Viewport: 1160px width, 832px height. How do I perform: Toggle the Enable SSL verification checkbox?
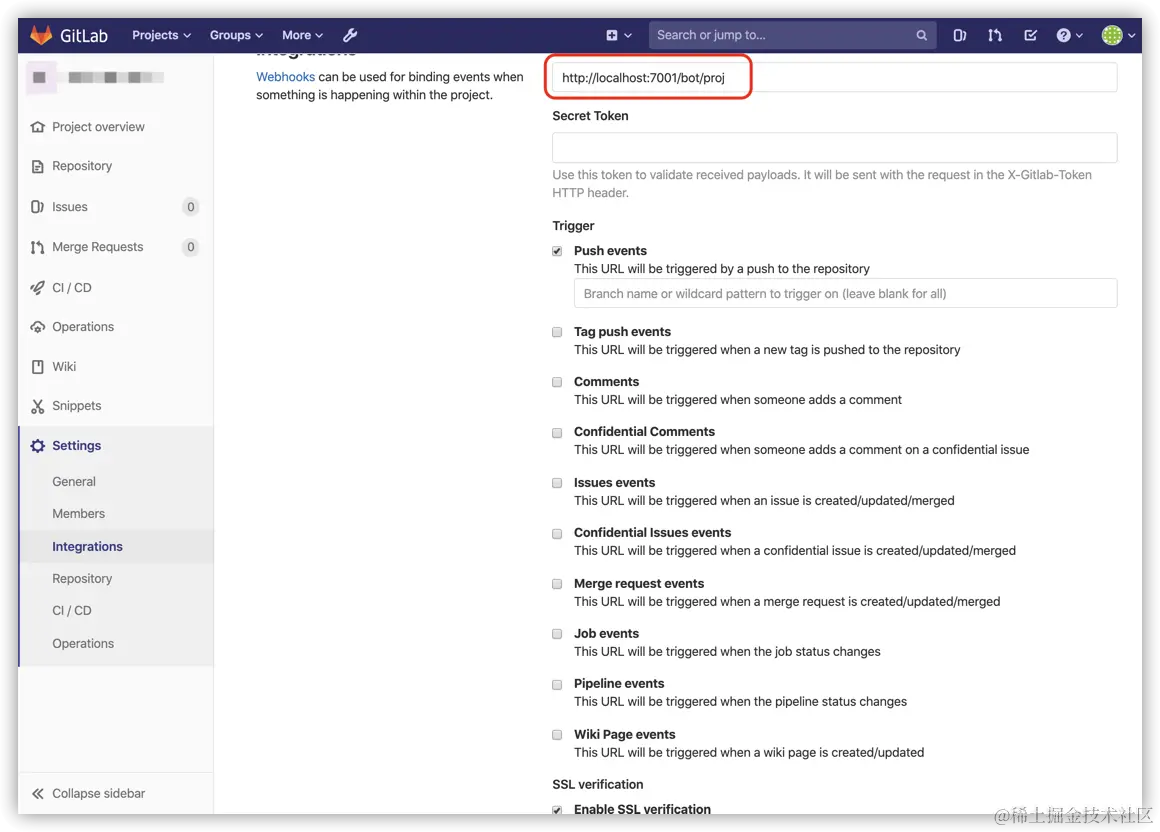(x=557, y=810)
